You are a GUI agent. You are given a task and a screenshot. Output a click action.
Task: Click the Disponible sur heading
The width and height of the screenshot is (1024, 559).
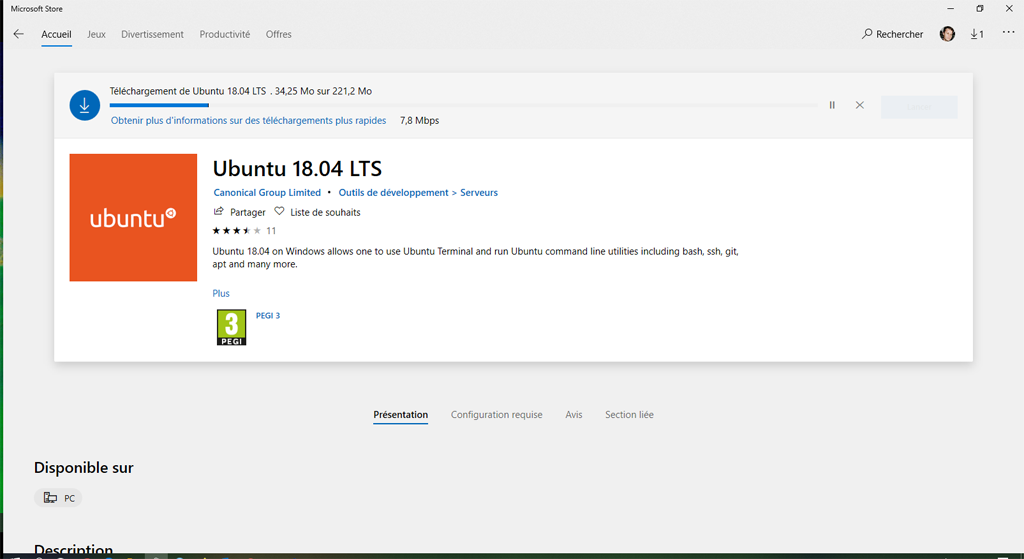pos(84,468)
